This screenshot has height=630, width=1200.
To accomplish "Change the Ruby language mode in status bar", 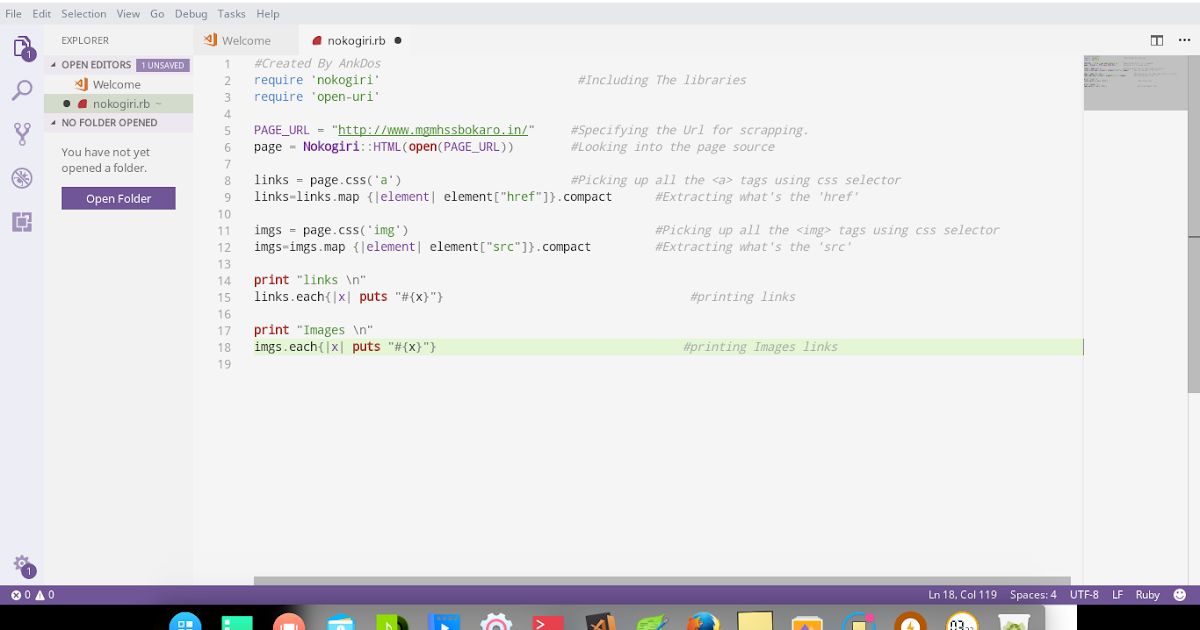I will tap(1147, 594).
